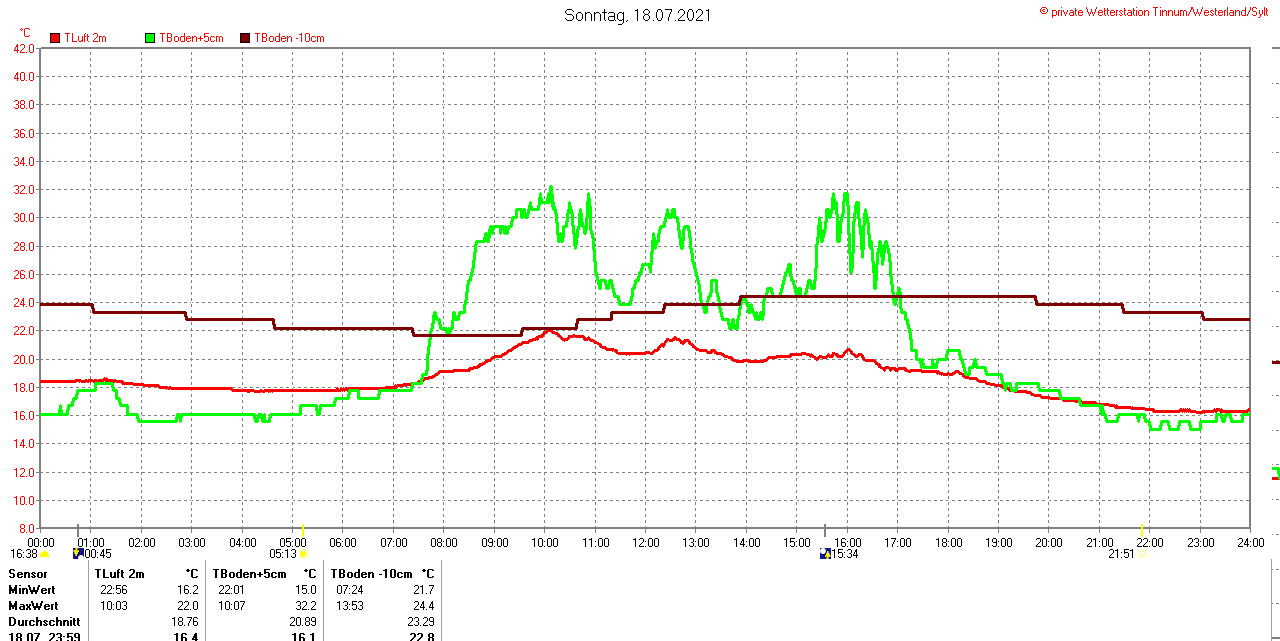Click the dark red TBoden -10cm legend square

[x=245, y=38]
